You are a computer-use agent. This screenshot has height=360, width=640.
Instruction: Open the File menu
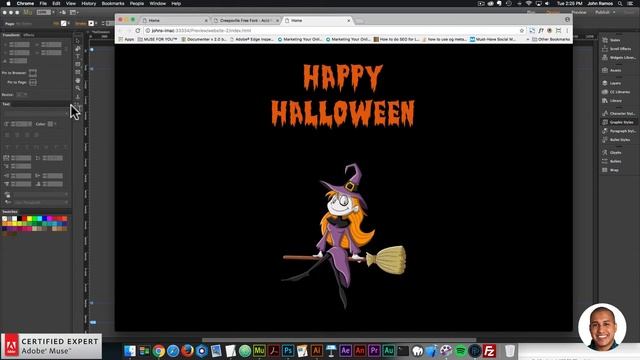[43, 3]
